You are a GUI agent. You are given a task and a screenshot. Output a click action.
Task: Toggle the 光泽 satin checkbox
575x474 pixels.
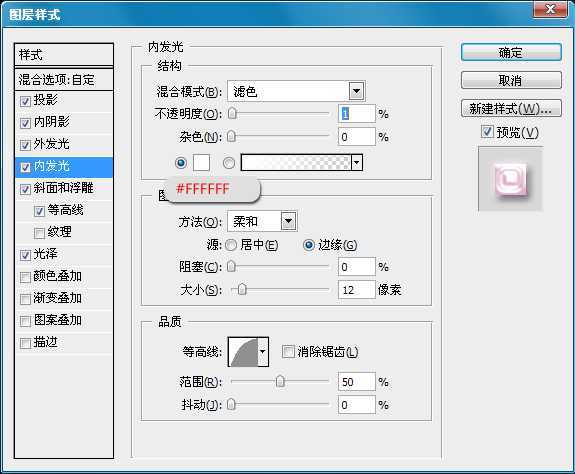coord(25,255)
